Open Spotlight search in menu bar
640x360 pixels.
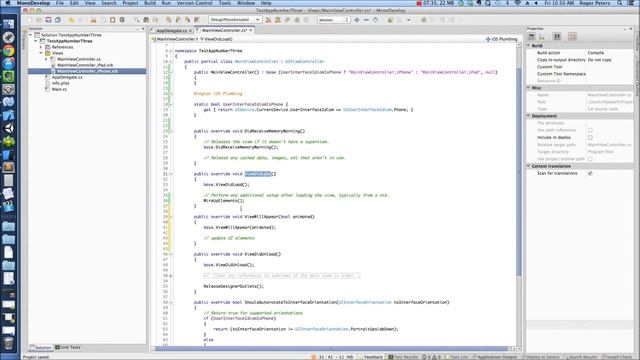coord(620,3)
